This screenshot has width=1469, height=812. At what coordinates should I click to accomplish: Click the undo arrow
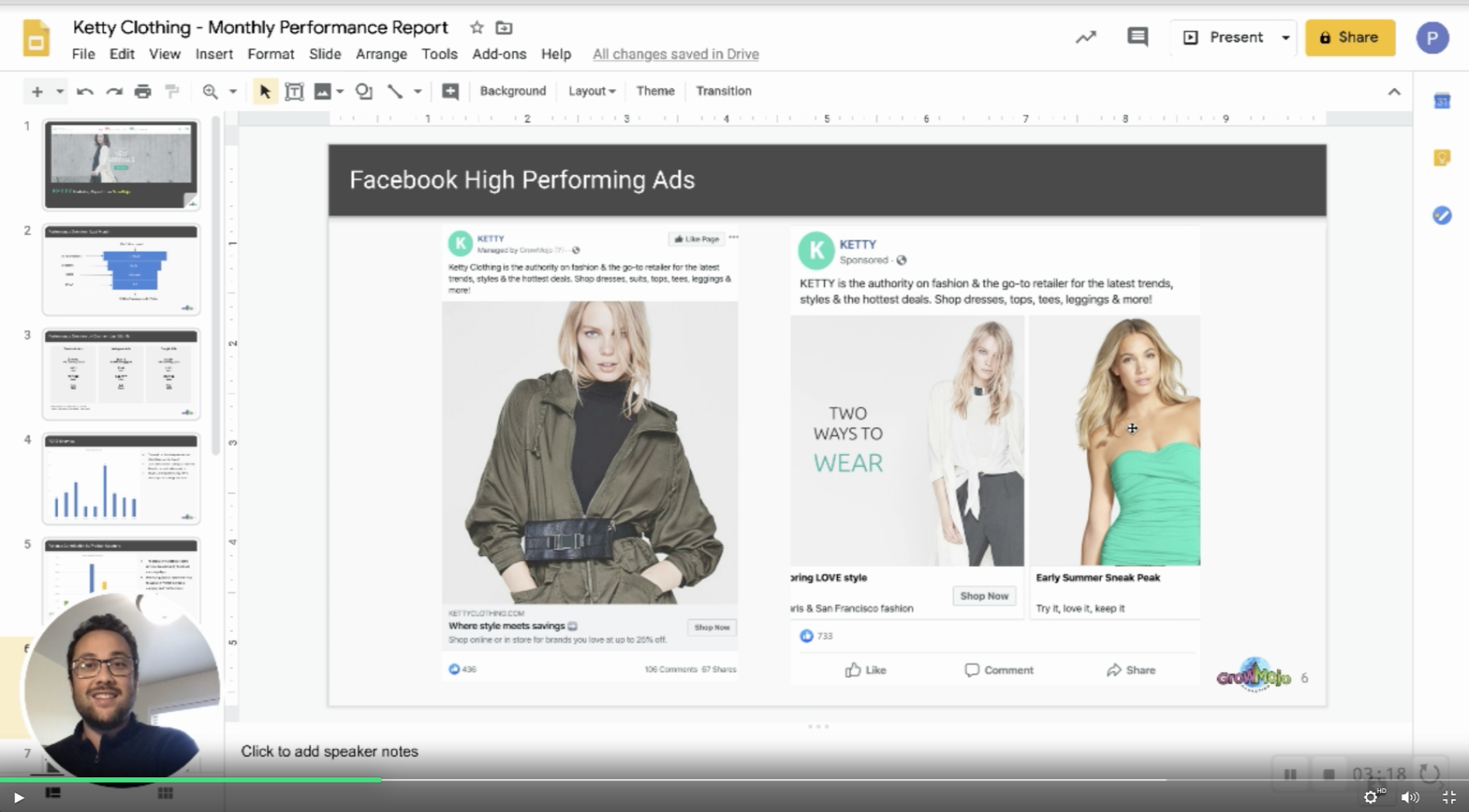coord(85,92)
